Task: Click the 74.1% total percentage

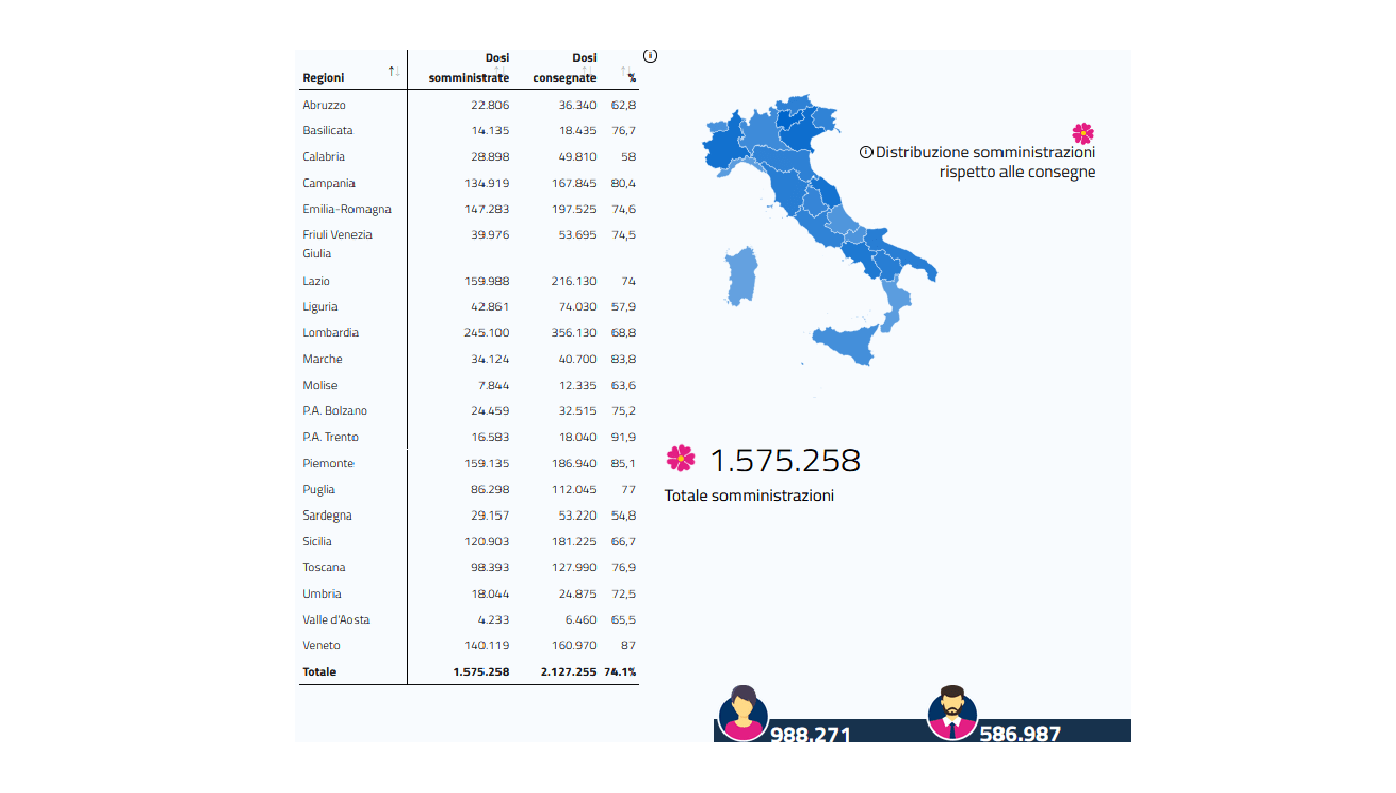Action: 621,672
